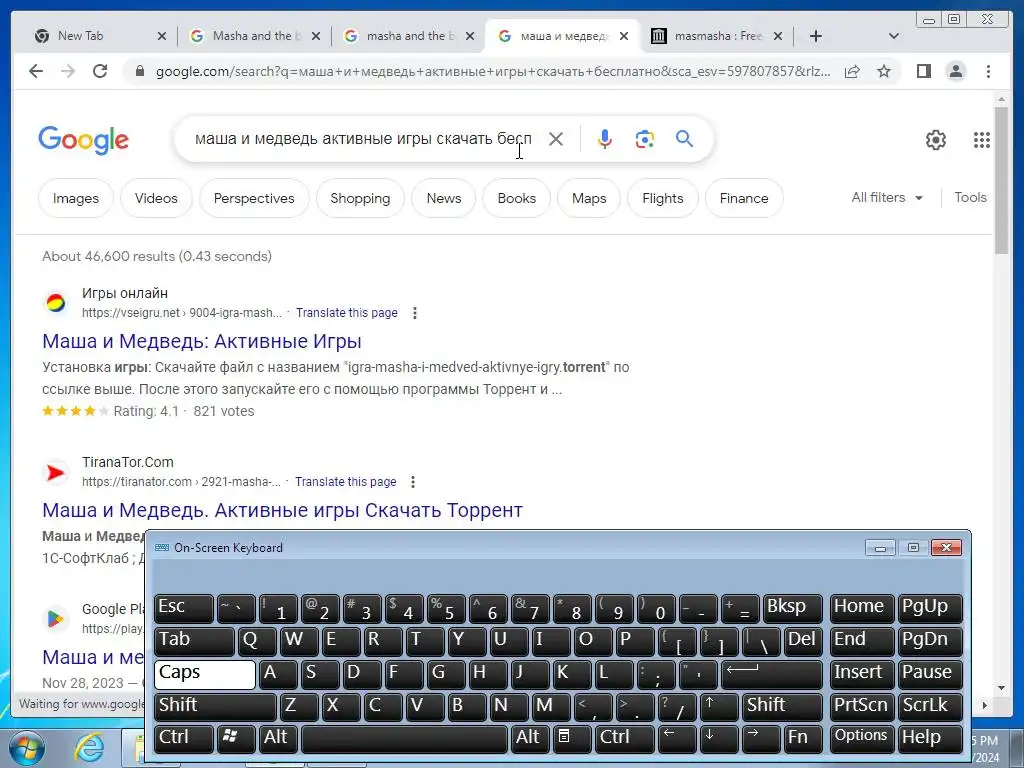
Task: Toggle the ScrLk key
Action: (x=930, y=707)
